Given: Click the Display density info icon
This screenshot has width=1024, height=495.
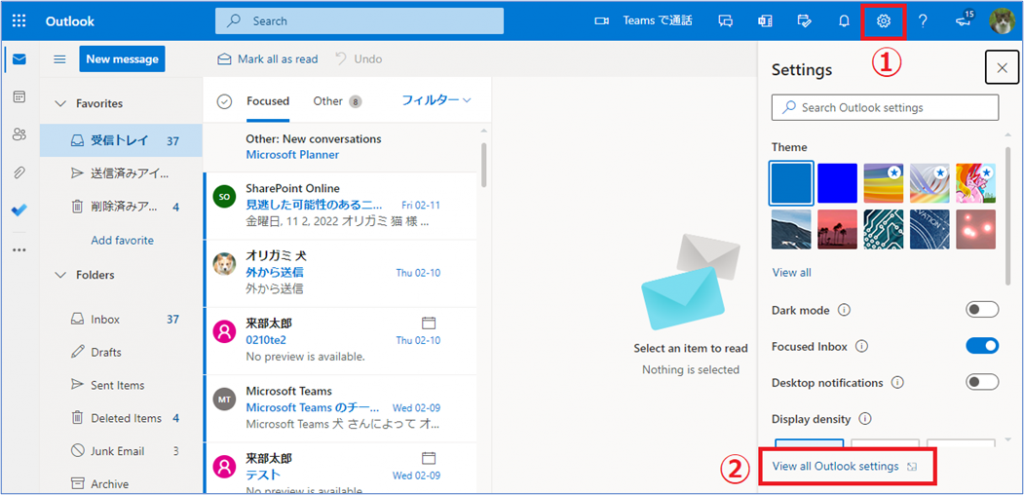Looking at the screenshot, I should point(865,419).
